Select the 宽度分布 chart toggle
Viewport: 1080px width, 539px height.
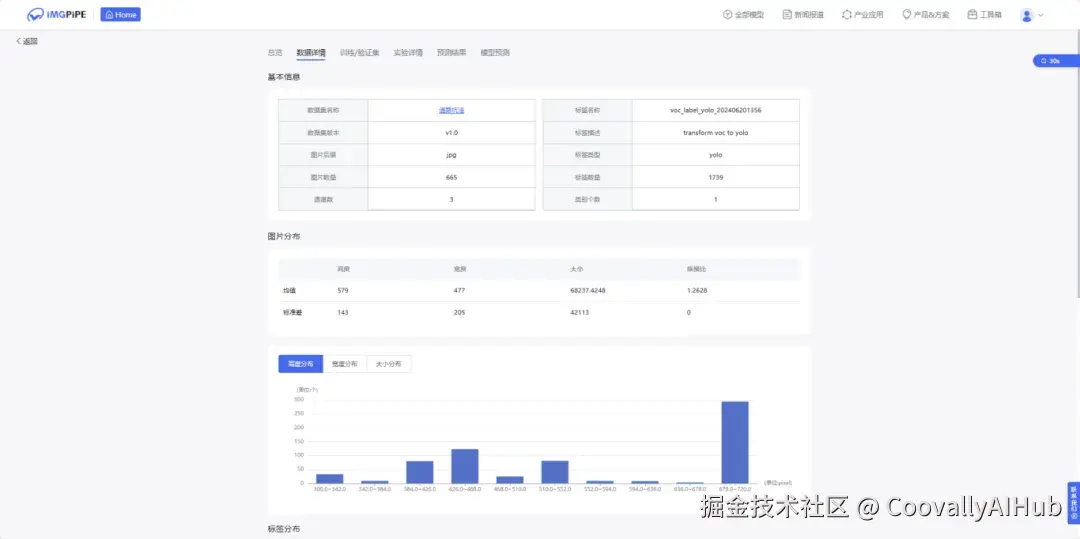coord(344,364)
